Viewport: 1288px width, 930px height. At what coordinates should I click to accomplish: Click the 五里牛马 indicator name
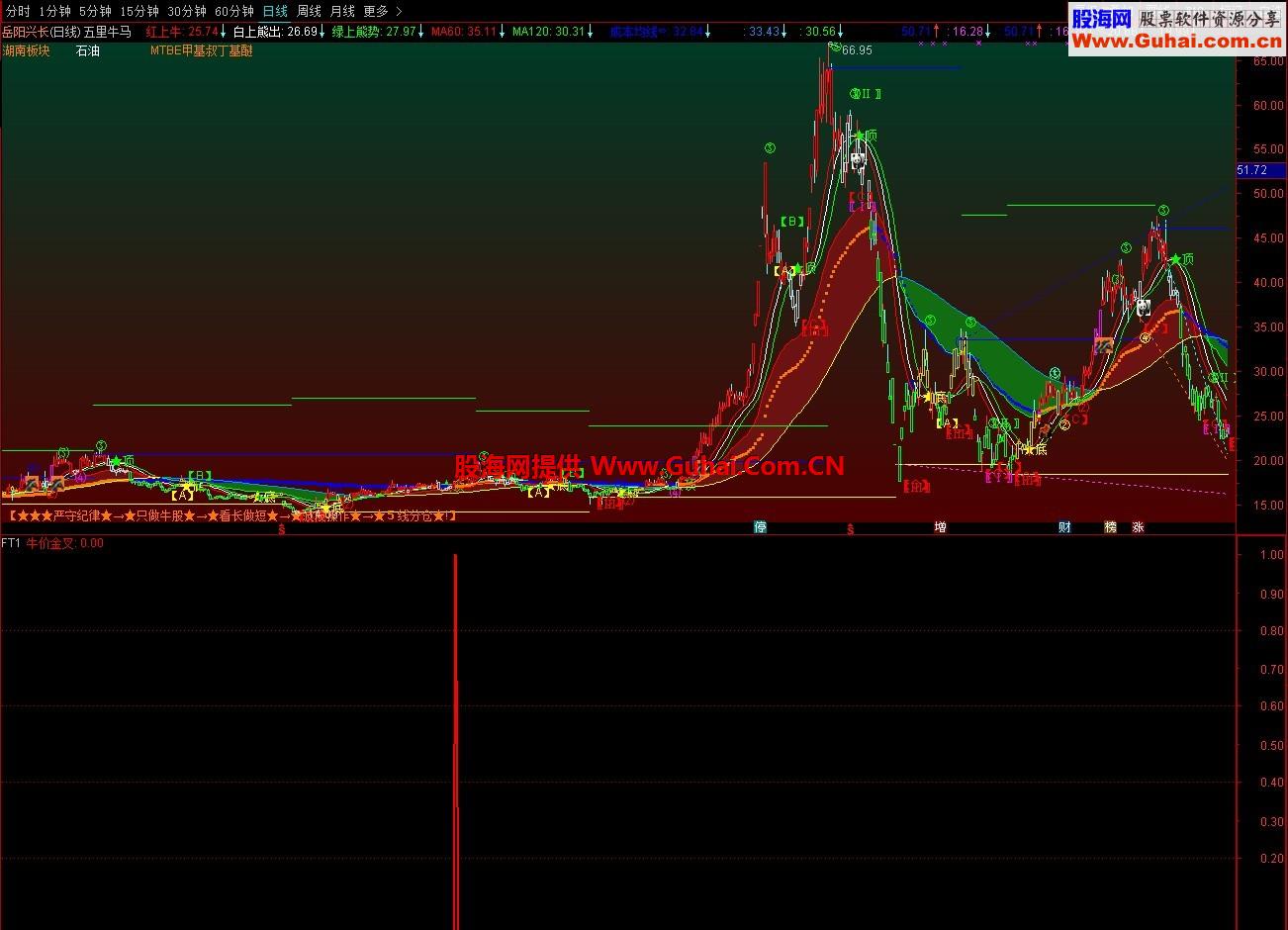[x=108, y=31]
